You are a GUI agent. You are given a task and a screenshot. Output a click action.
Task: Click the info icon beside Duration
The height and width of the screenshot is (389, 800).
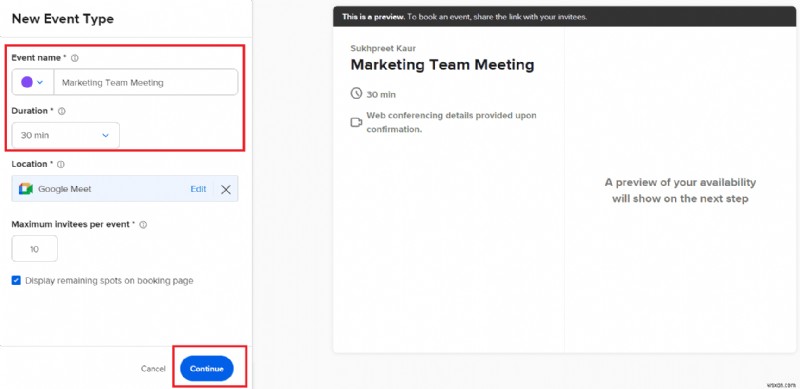[x=62, y=111]
